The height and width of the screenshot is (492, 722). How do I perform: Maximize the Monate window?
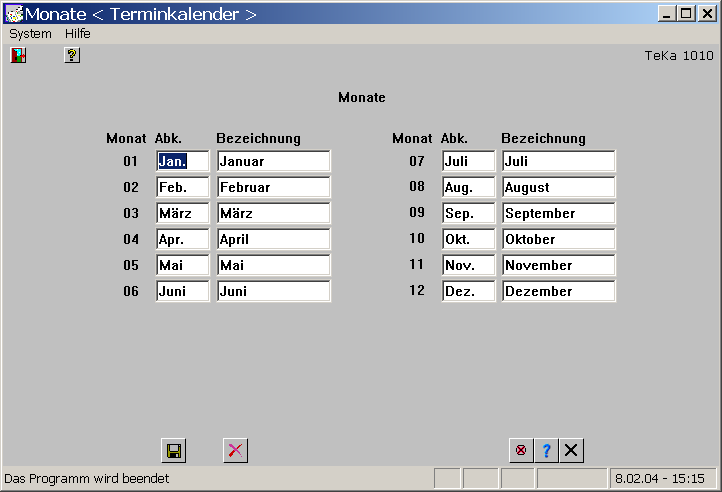tap(685, 13)
